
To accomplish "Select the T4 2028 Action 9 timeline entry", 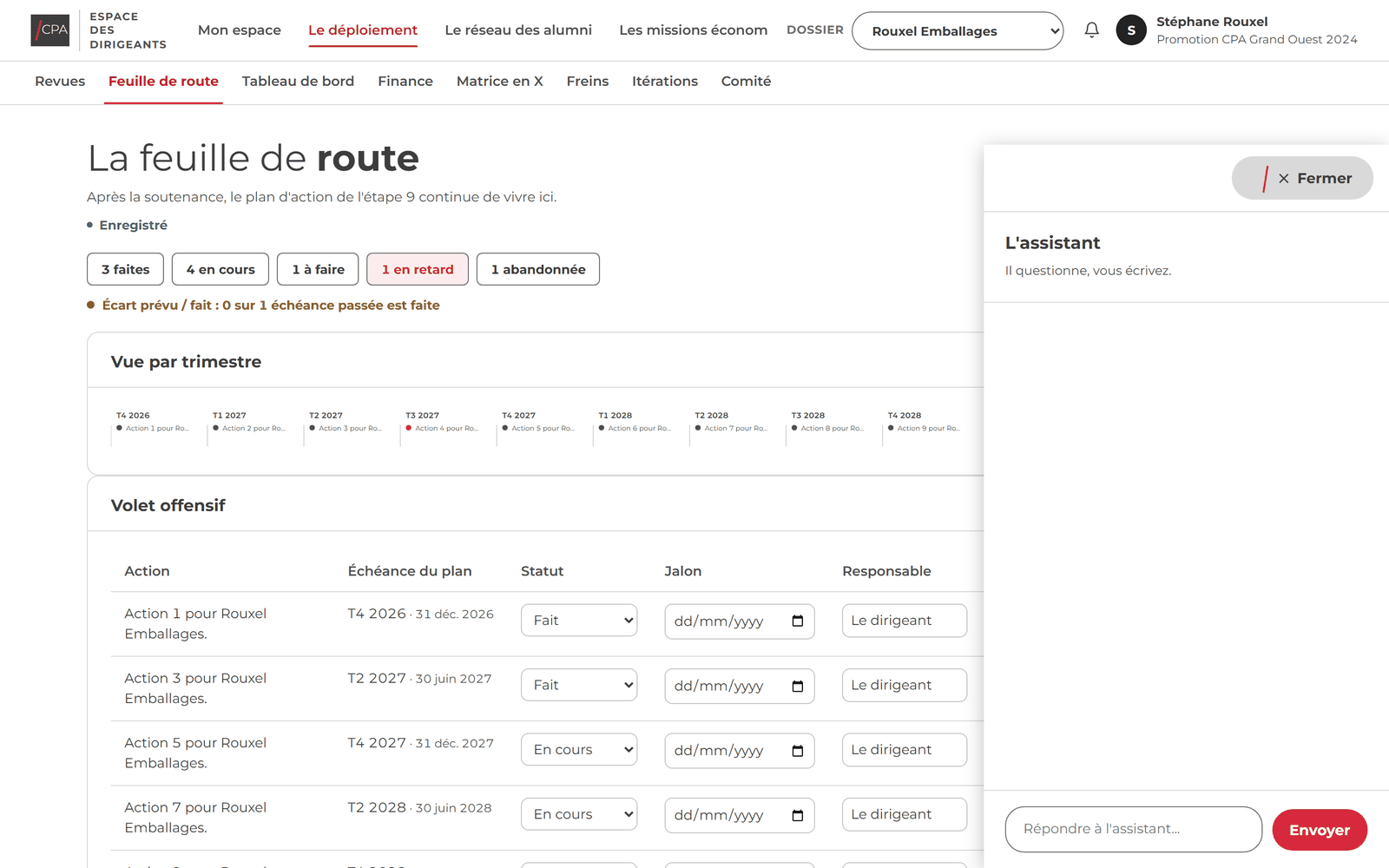I will tap(924, 429).
